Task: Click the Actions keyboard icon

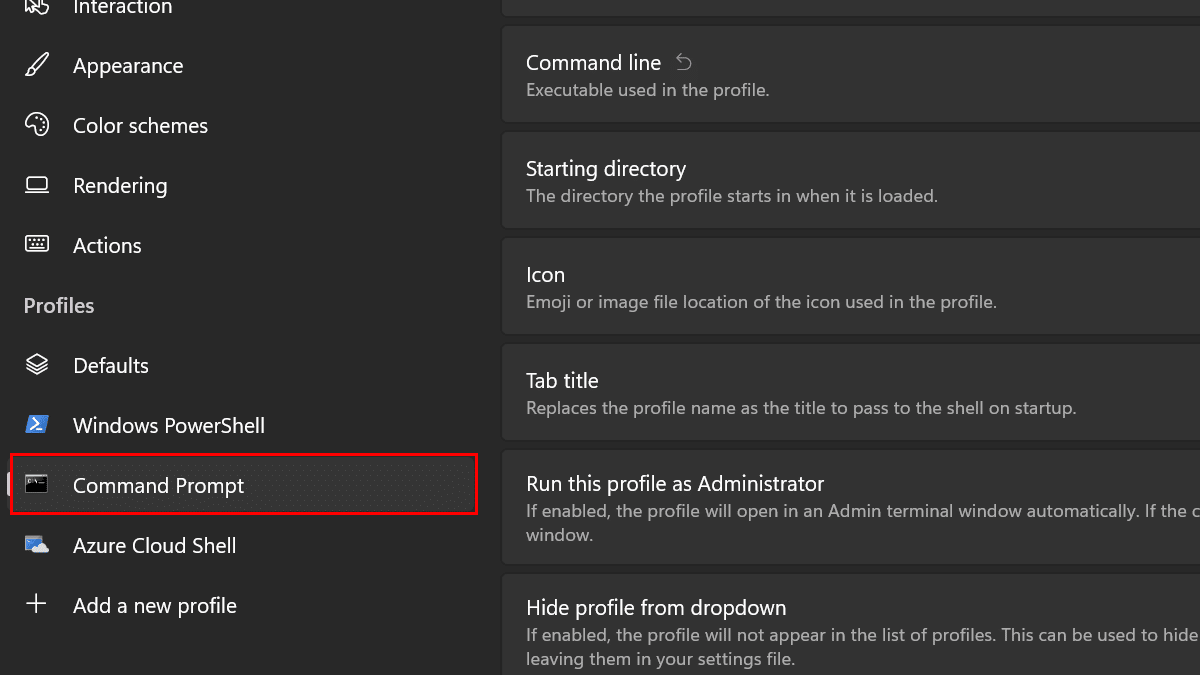Action: [x=37, y=245]
